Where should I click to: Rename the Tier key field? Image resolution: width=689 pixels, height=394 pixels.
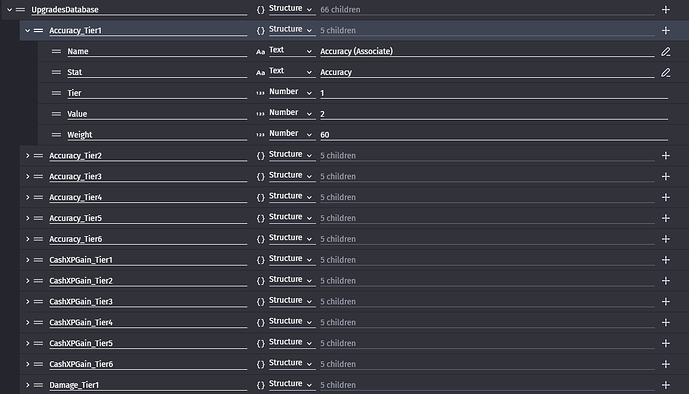pos(157,93)
